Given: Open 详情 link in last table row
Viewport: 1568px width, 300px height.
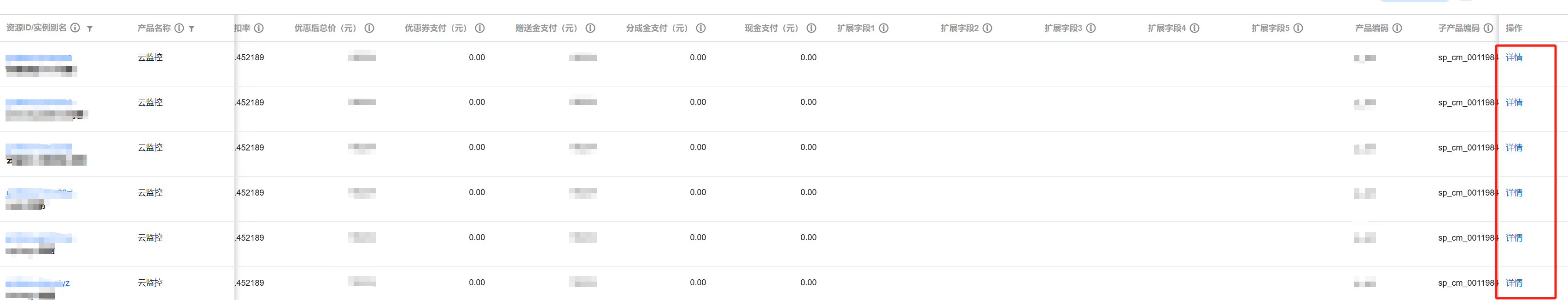Looking at the screenshot, I should tap(1514, 283).
